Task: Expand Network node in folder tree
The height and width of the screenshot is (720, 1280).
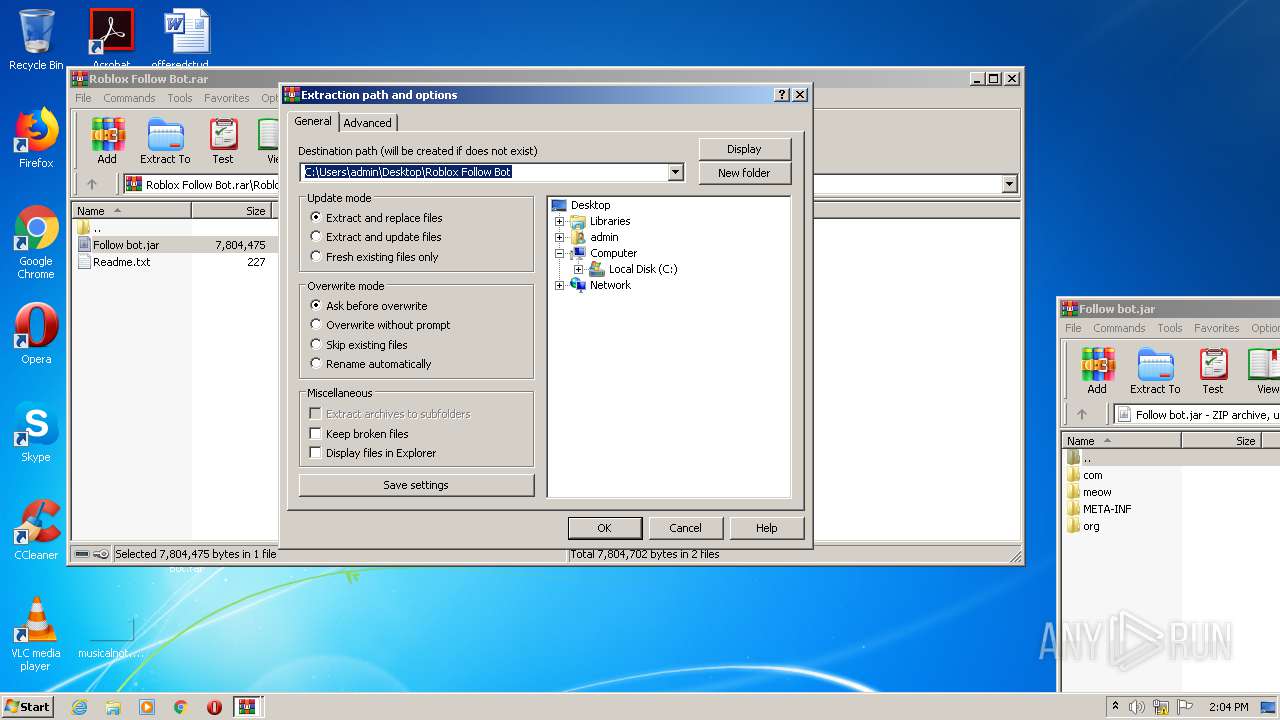Action: 560,285
